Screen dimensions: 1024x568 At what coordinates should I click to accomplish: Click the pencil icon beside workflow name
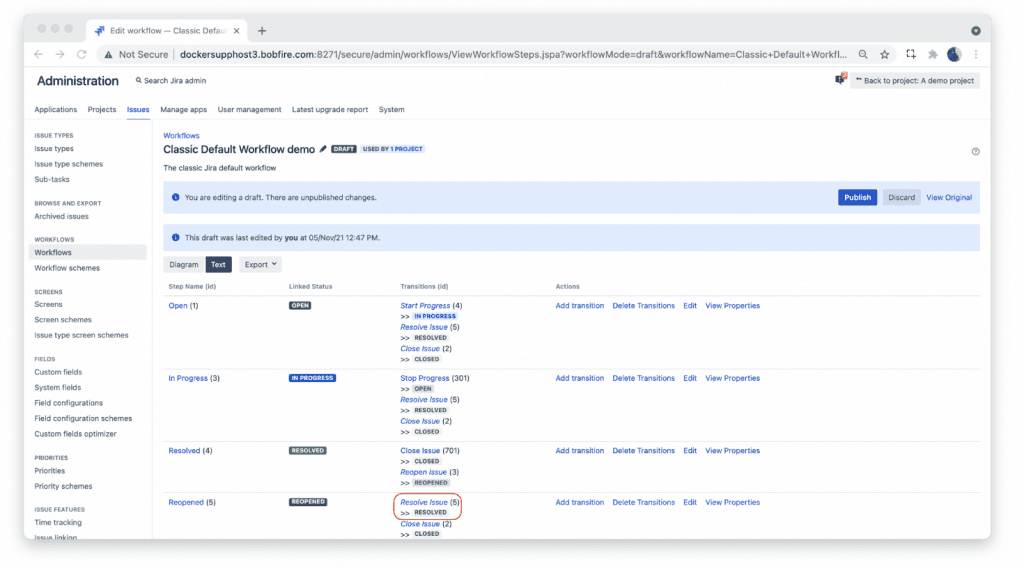(x=323, y=149)
